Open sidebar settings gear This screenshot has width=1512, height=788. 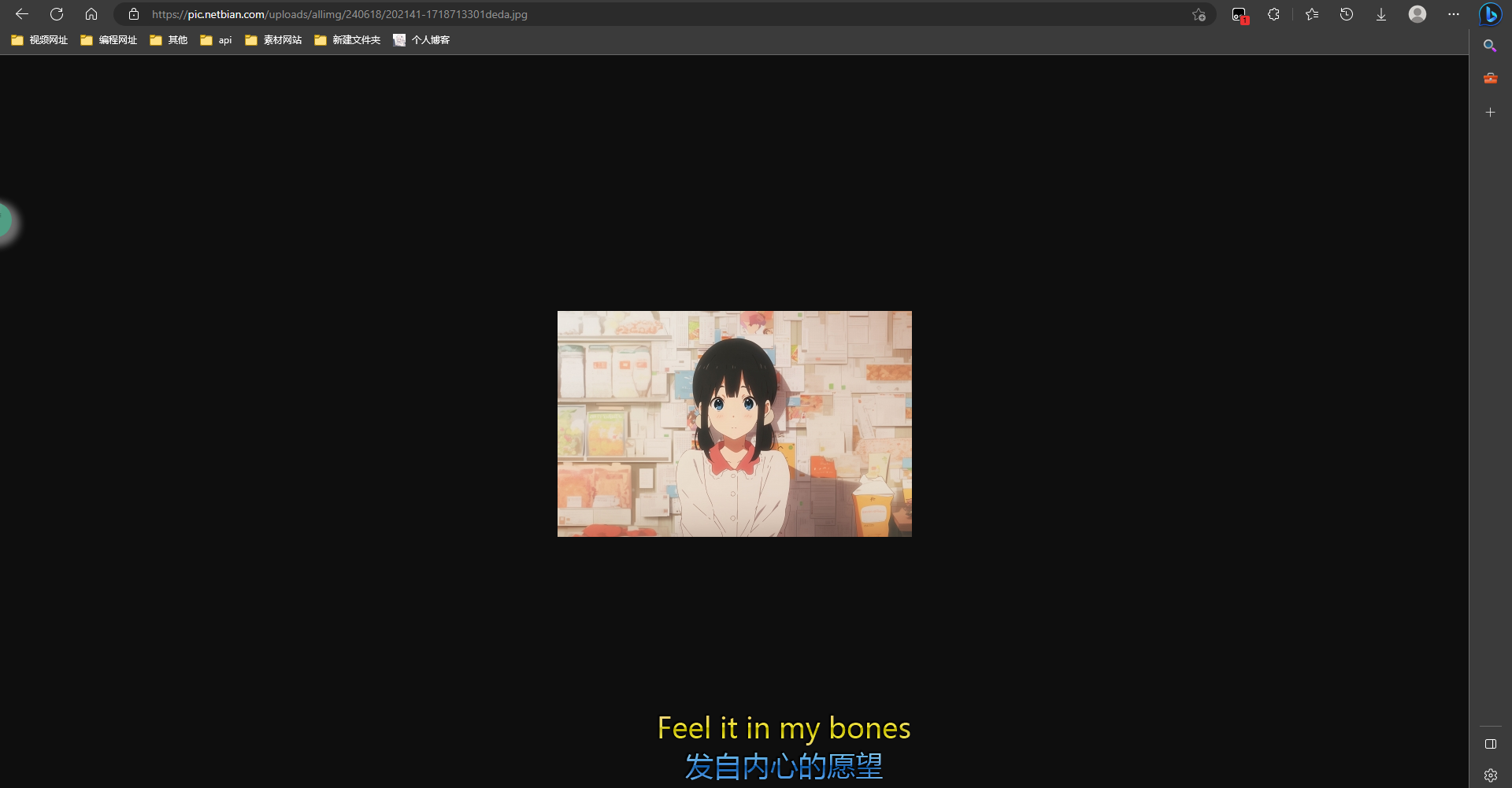[x=1491, y=775]
